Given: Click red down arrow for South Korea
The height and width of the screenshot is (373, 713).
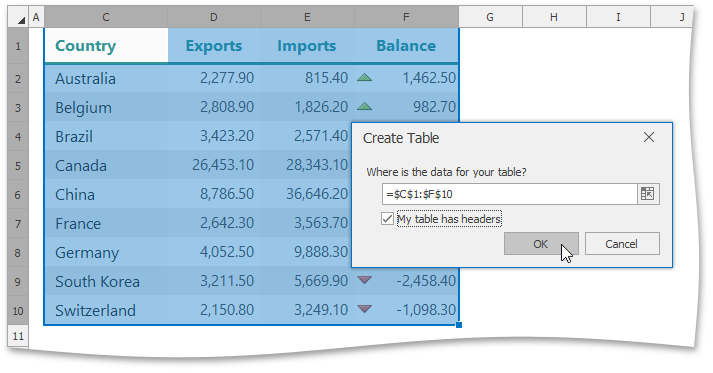Looking at the screenshot, I should pos(364,280).
